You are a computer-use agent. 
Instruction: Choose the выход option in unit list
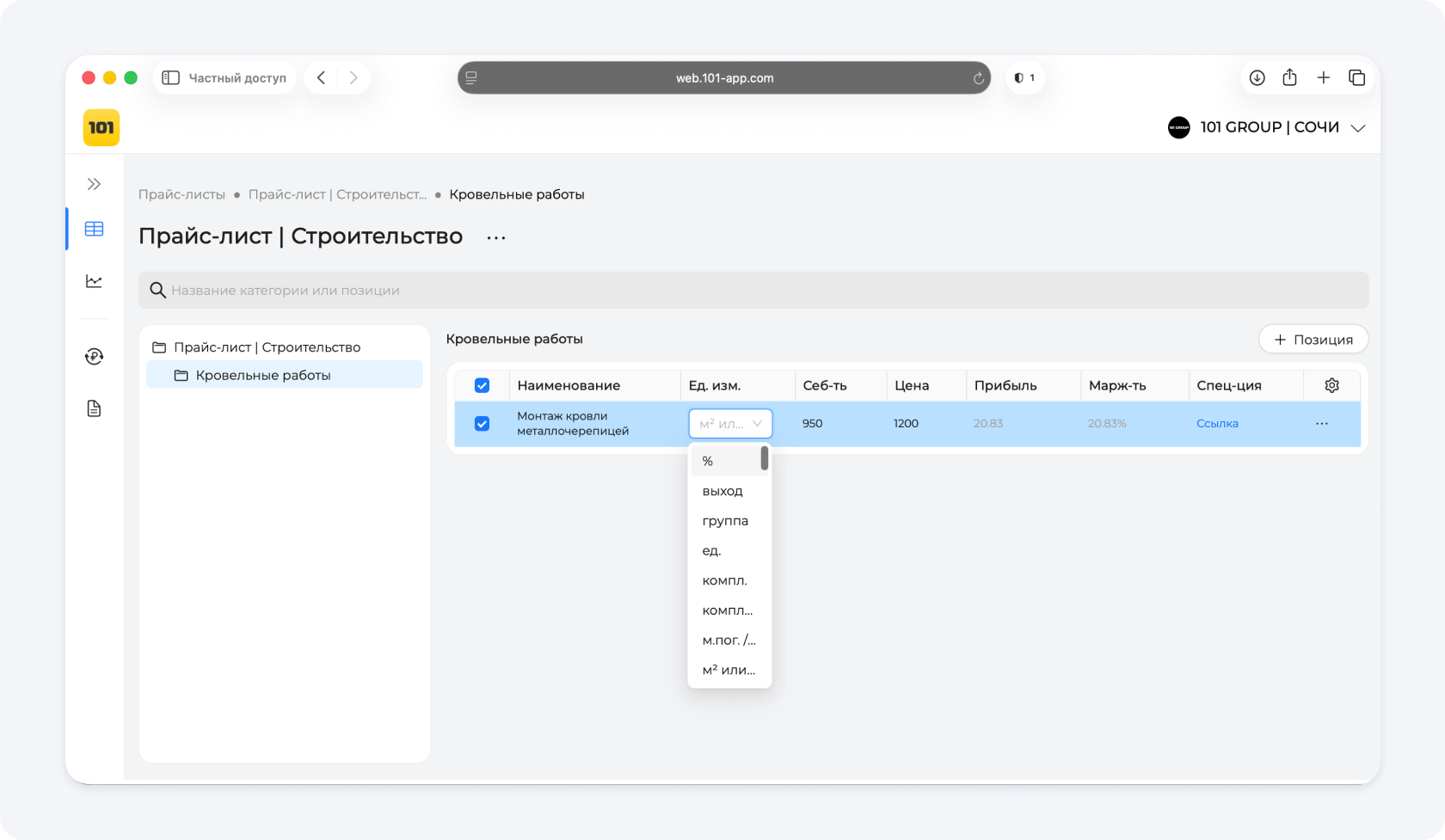click(x=722, y=491)
